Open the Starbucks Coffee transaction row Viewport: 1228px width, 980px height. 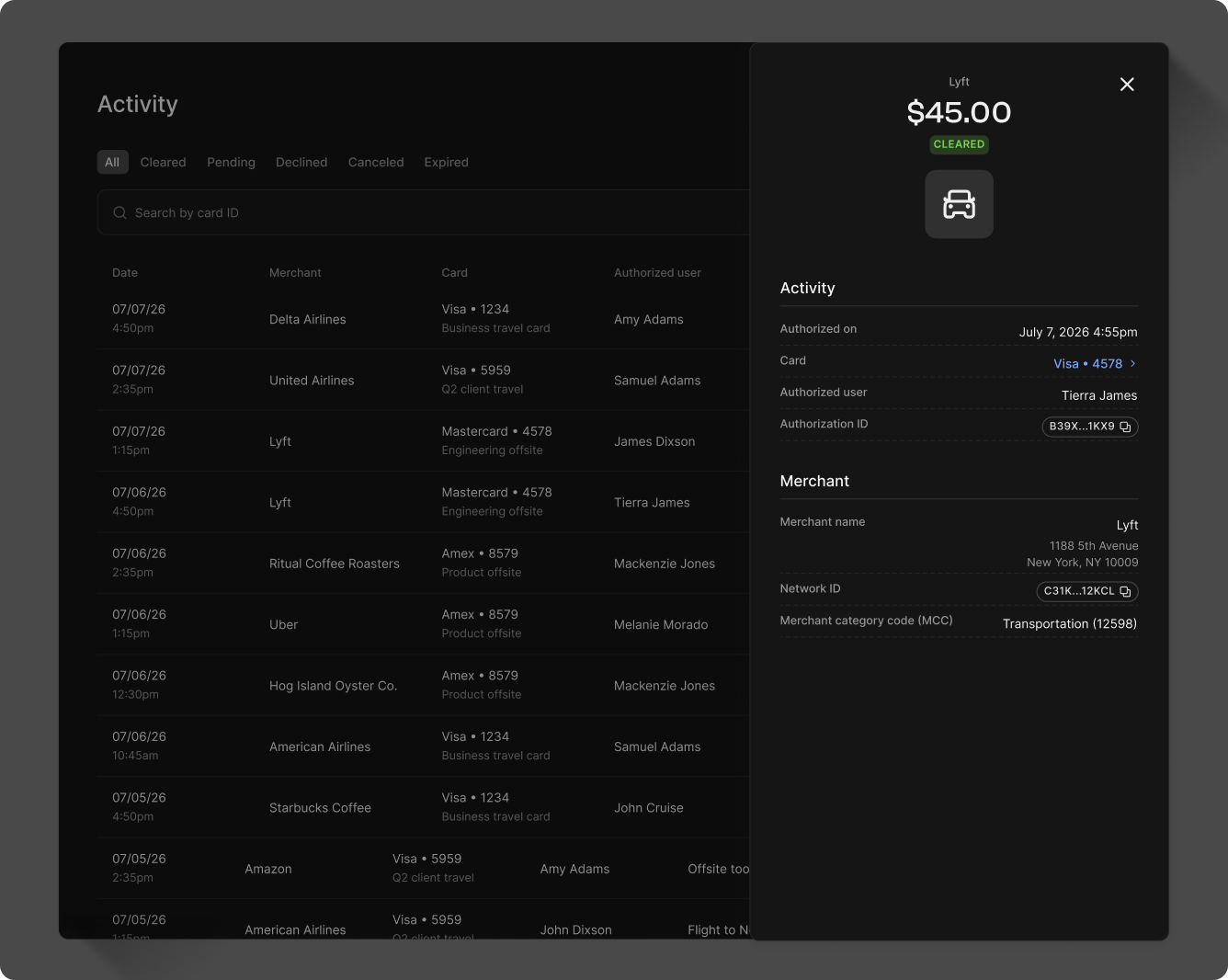tap(424, 808)
